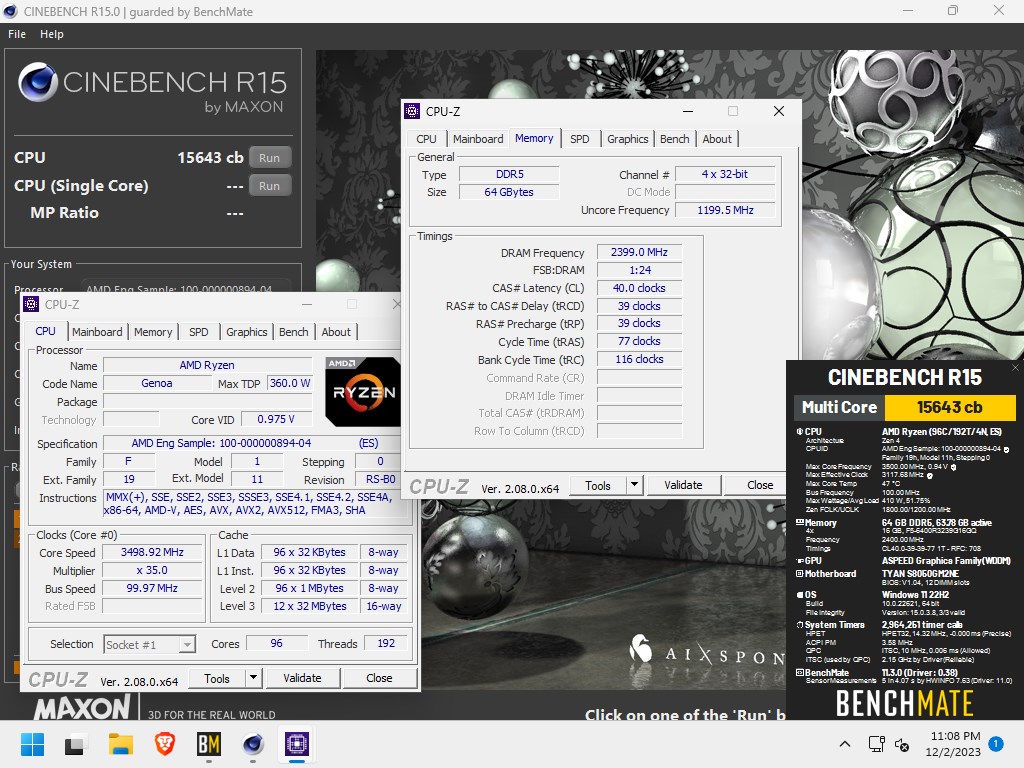Viewport: 1024px width, 768px height.
Task: Run the CPU Single Core benchmark
Action: tap(269, 185)
